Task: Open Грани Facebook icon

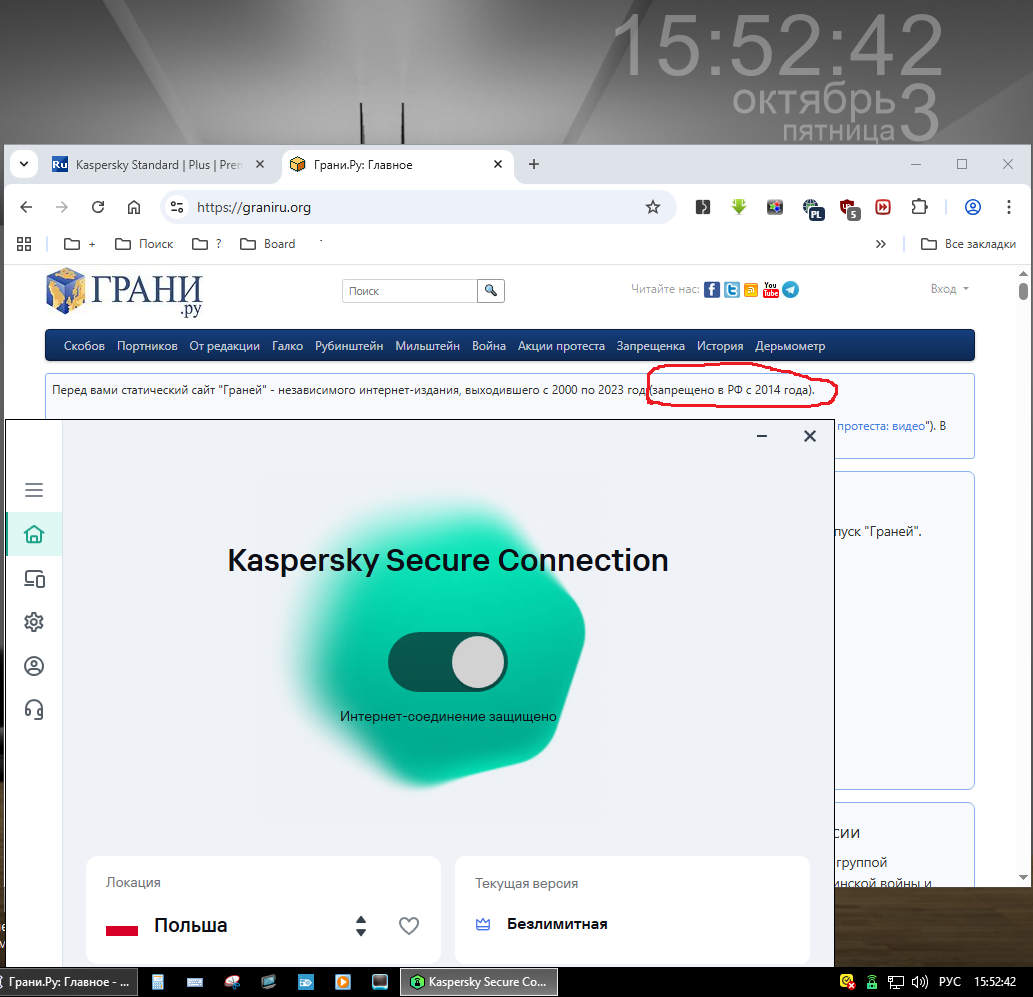Action: point(712,290)
